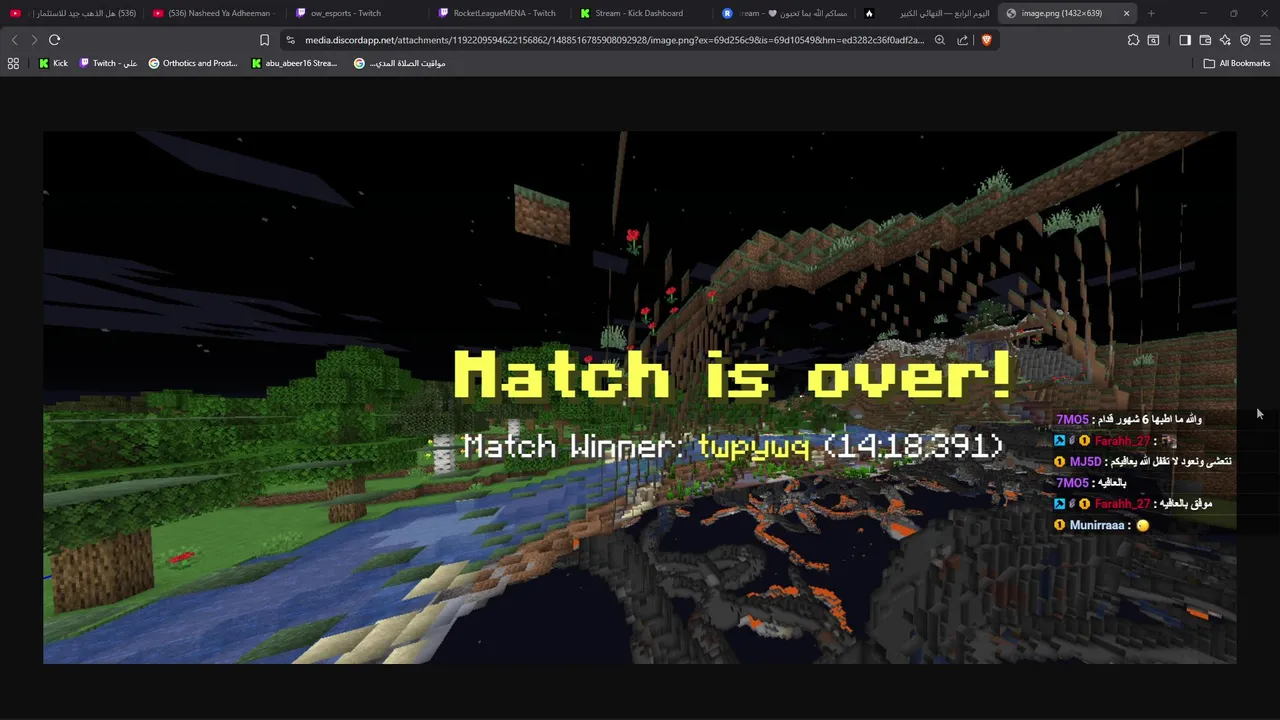Click the 7MO5 username in the top chat line

pos(1072,420)
